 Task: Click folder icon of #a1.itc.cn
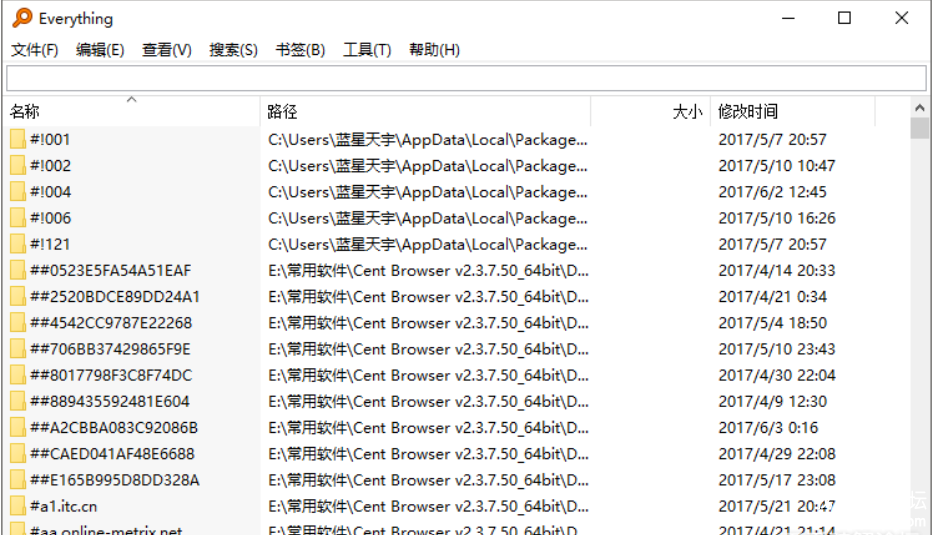coord(18,506)
